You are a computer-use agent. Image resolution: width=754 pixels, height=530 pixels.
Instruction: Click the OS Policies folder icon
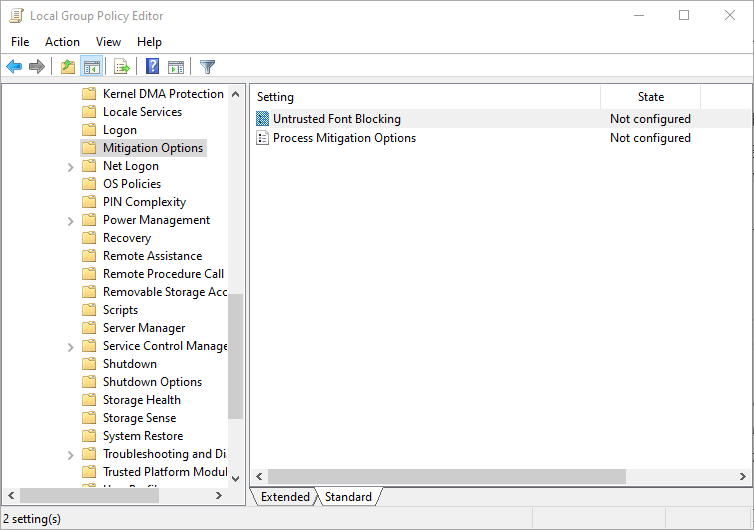89,184
